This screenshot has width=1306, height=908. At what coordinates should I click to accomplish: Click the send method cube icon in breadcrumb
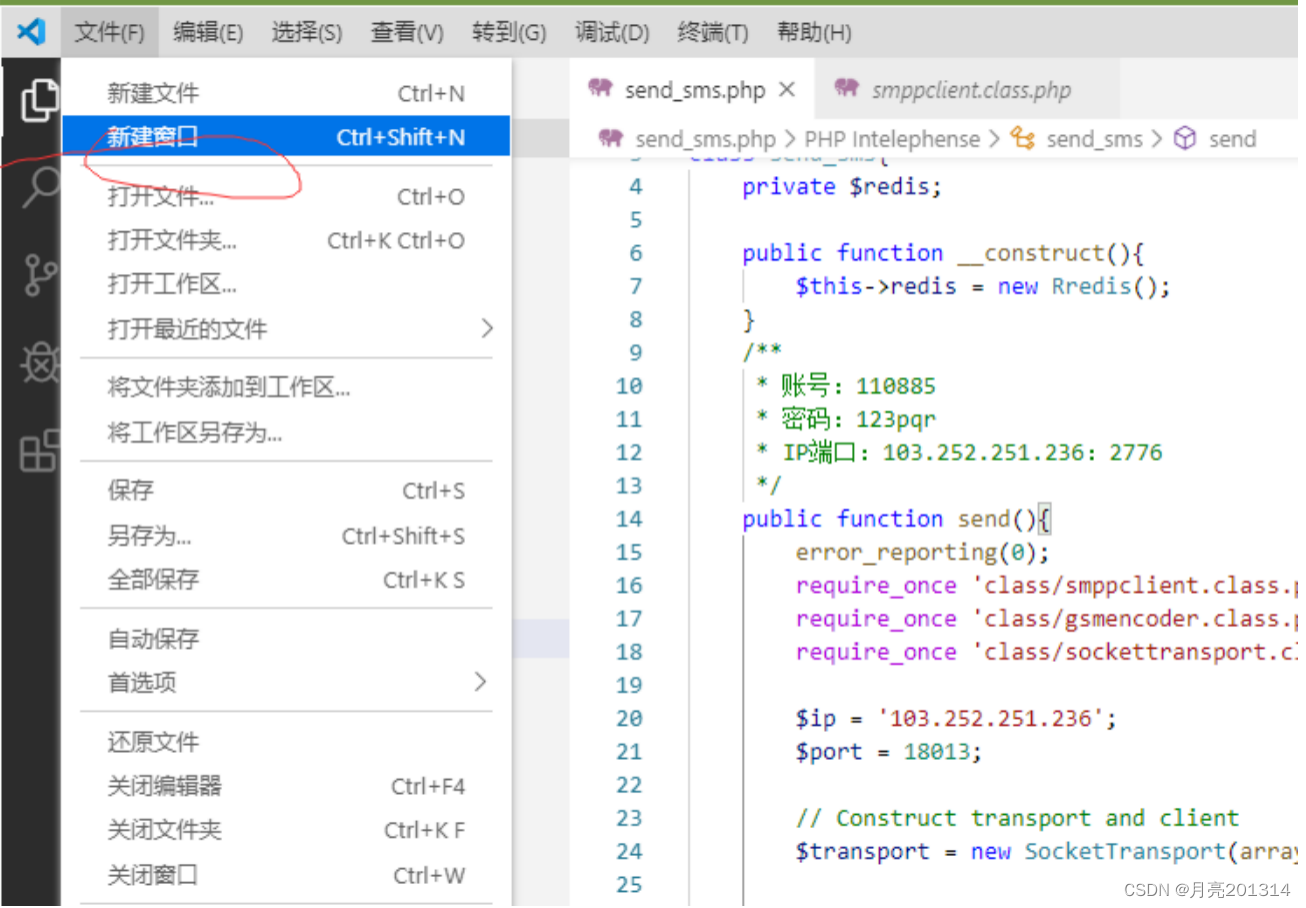(1185, 138)
